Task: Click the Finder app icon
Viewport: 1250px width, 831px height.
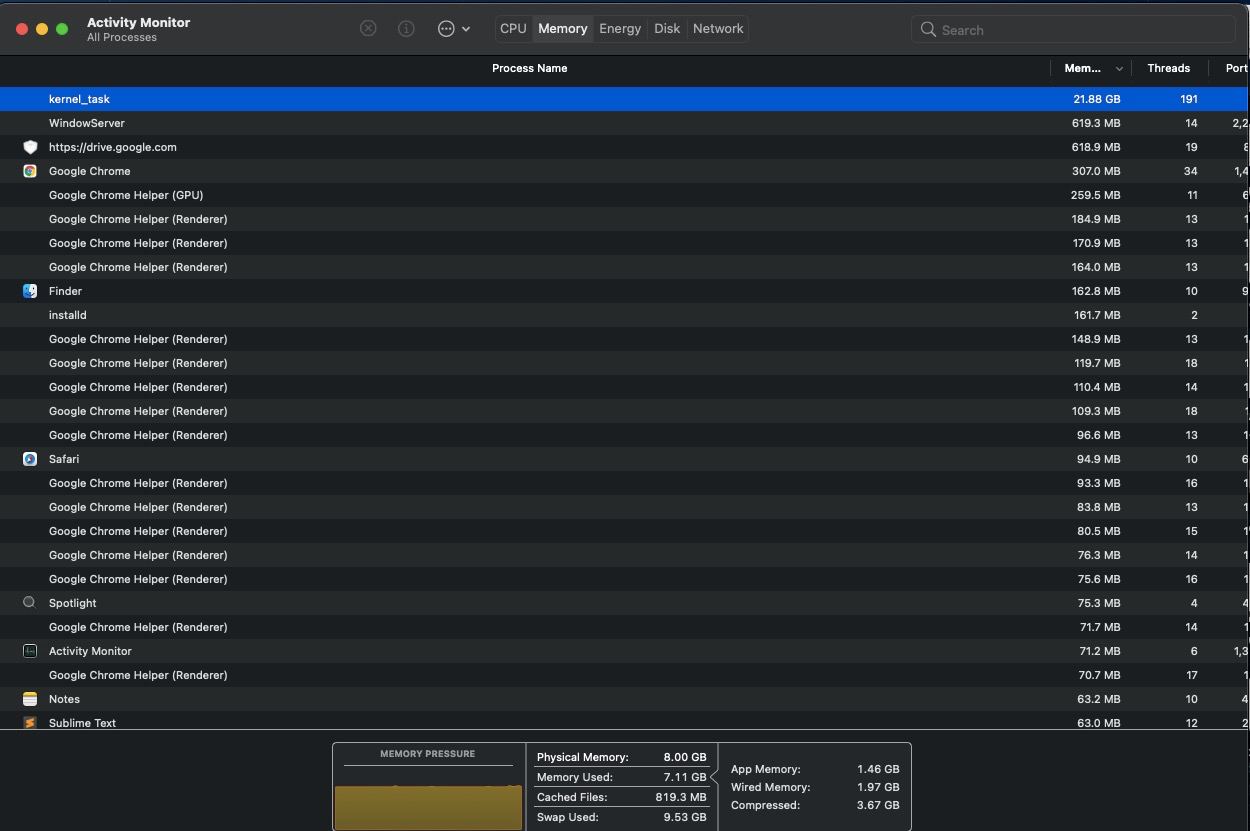Action: click(x=30, y=291)
